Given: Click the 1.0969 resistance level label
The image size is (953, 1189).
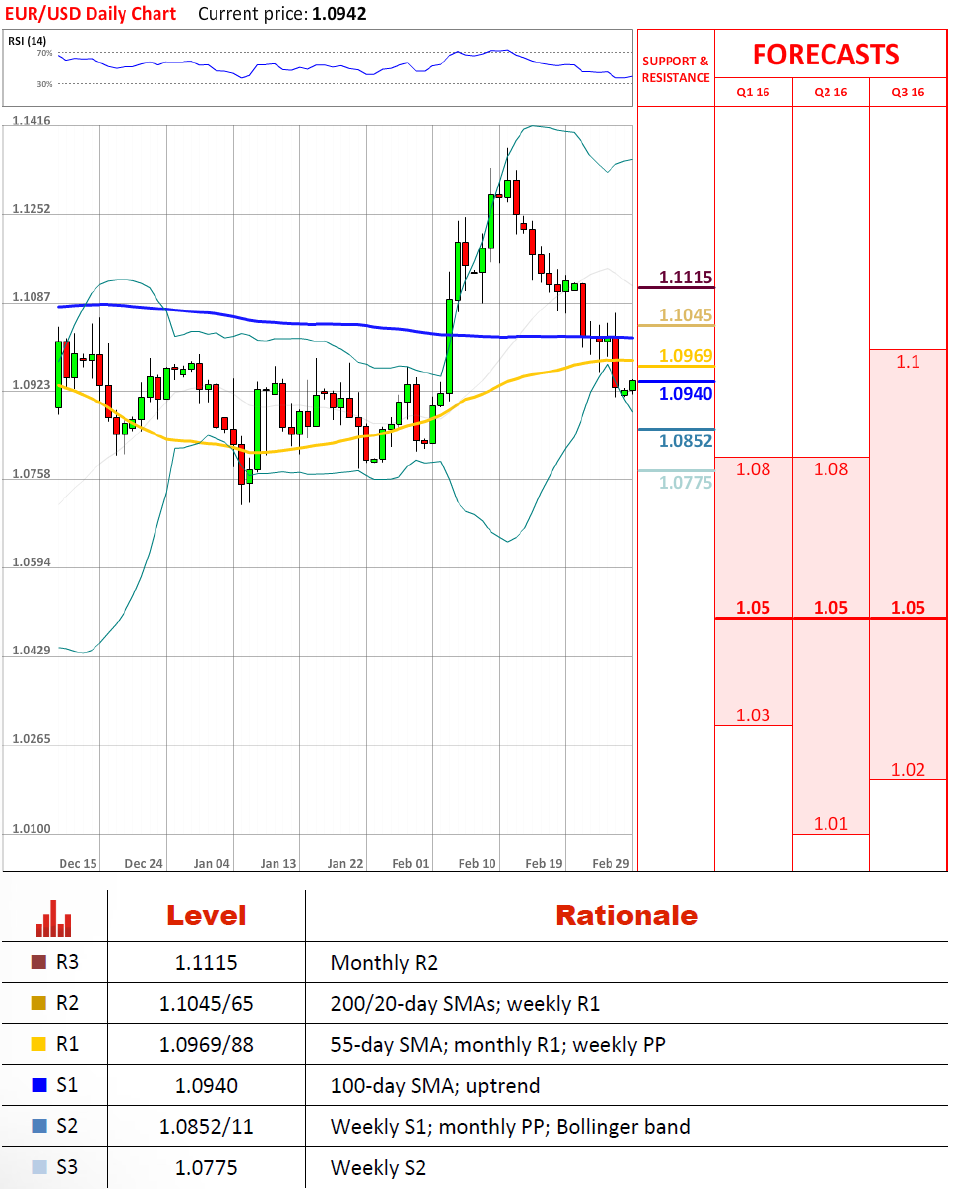Looking at the screenshot, I should (685, 356).
